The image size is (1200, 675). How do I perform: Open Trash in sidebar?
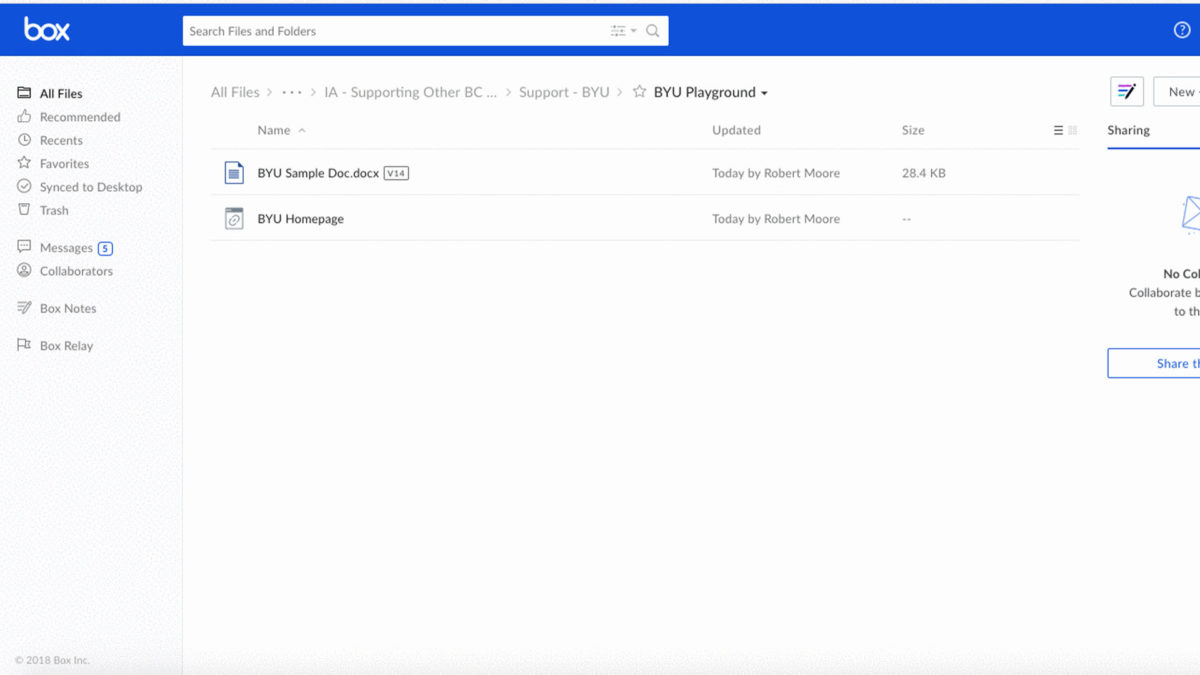click(x=54, y=210)
